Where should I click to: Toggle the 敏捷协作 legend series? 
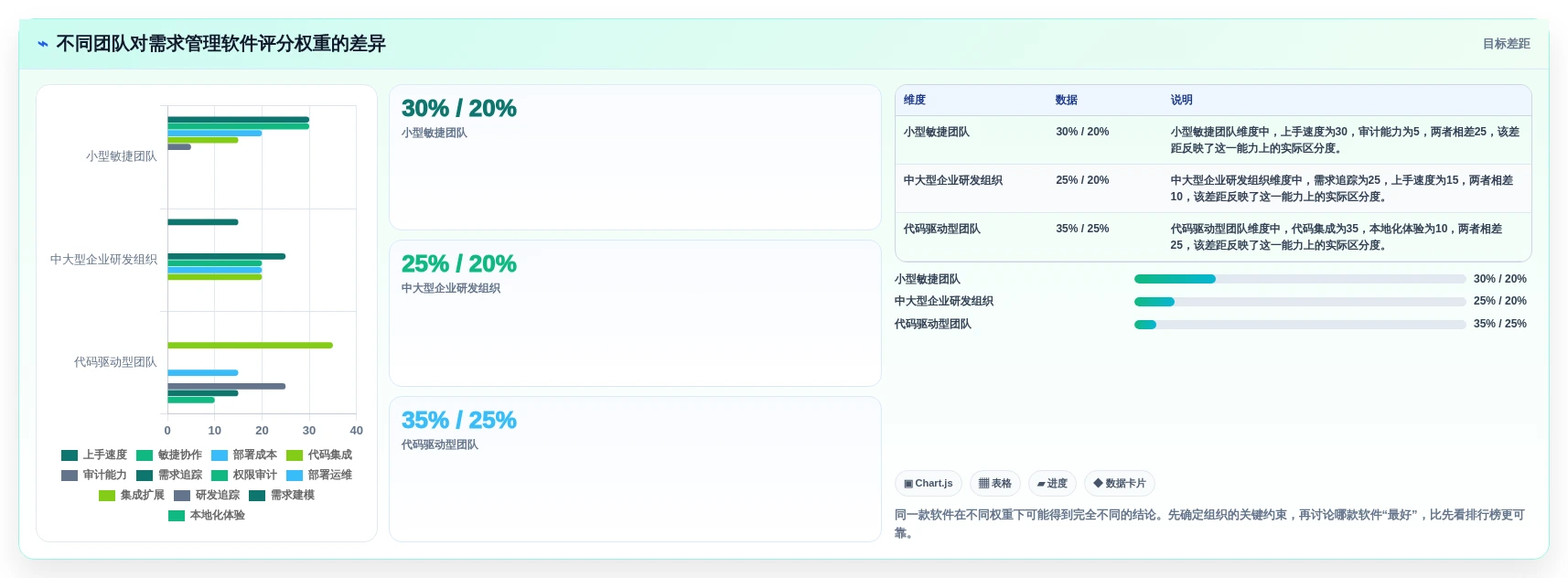click(x=169, y=455)
